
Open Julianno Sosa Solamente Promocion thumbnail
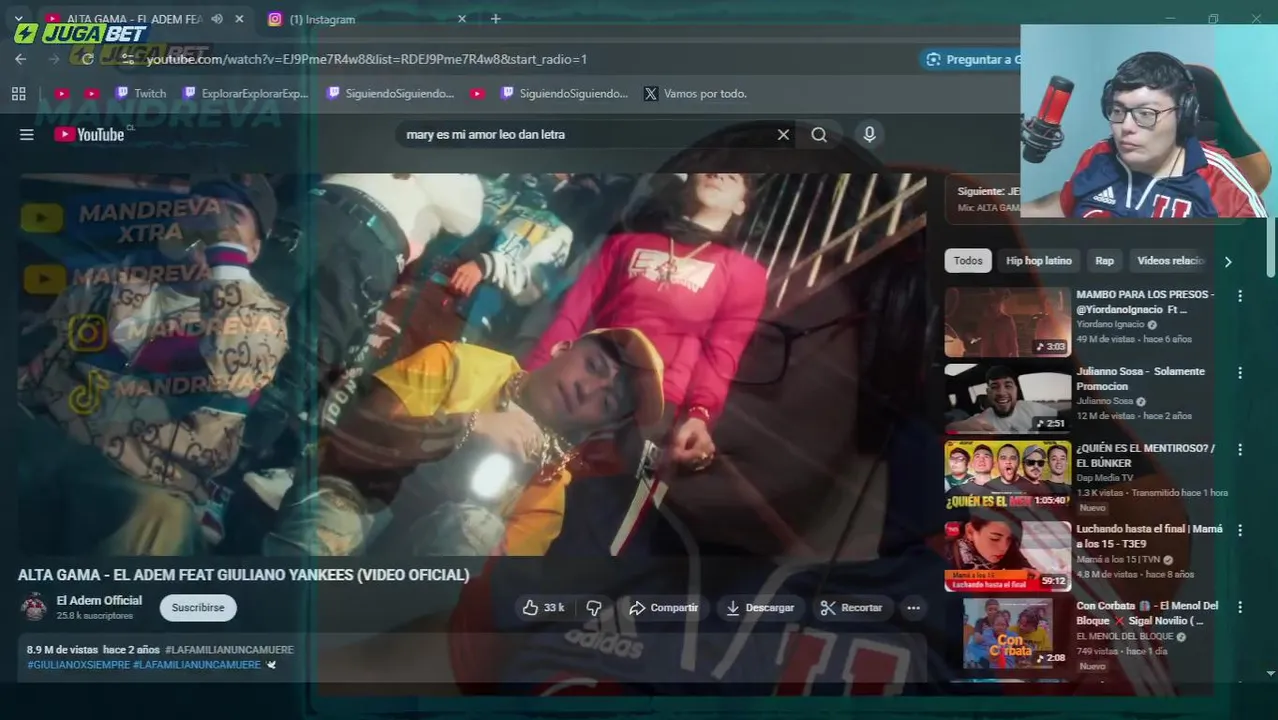click(1008, 398)
